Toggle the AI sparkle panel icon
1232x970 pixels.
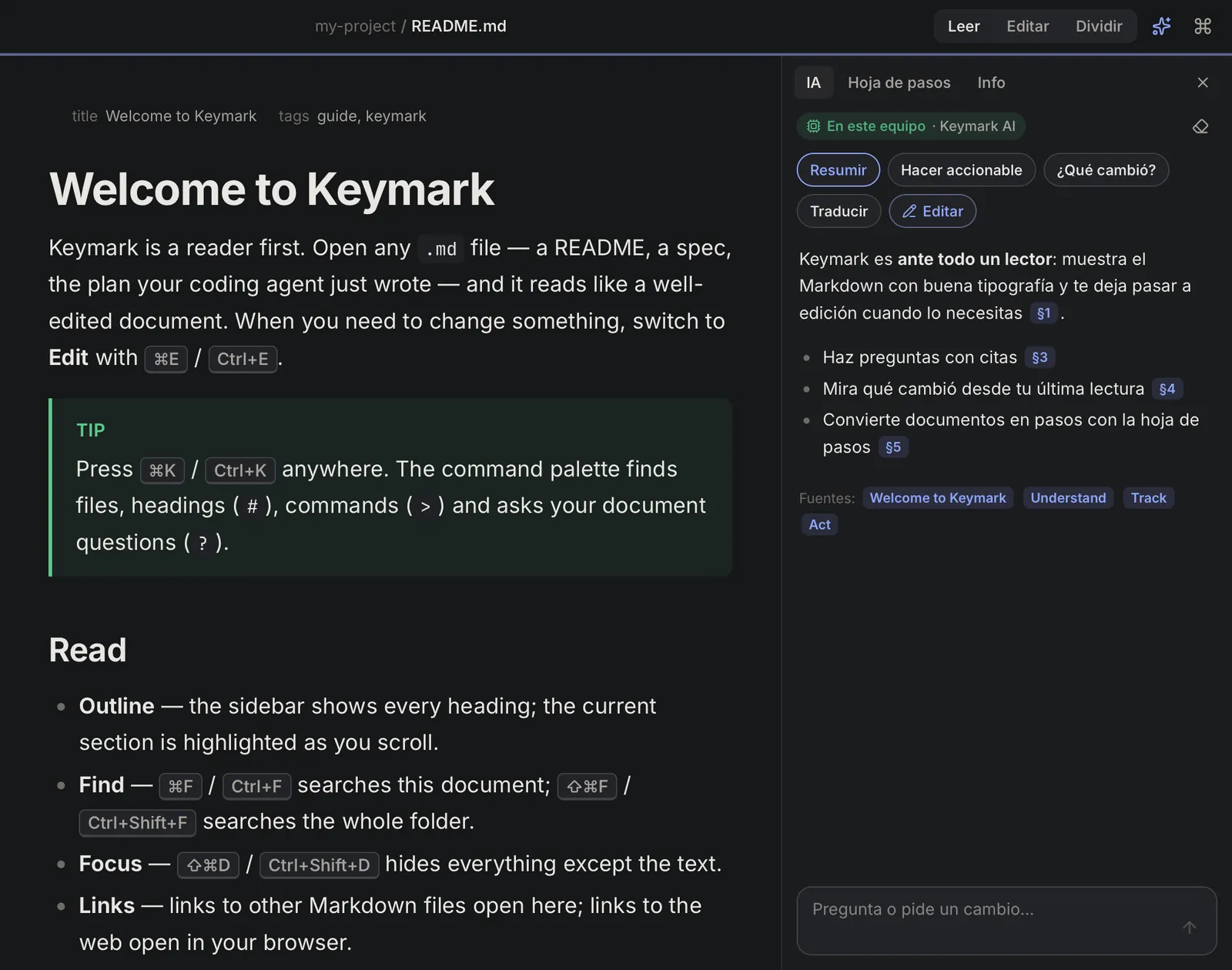pos(1161,26)
